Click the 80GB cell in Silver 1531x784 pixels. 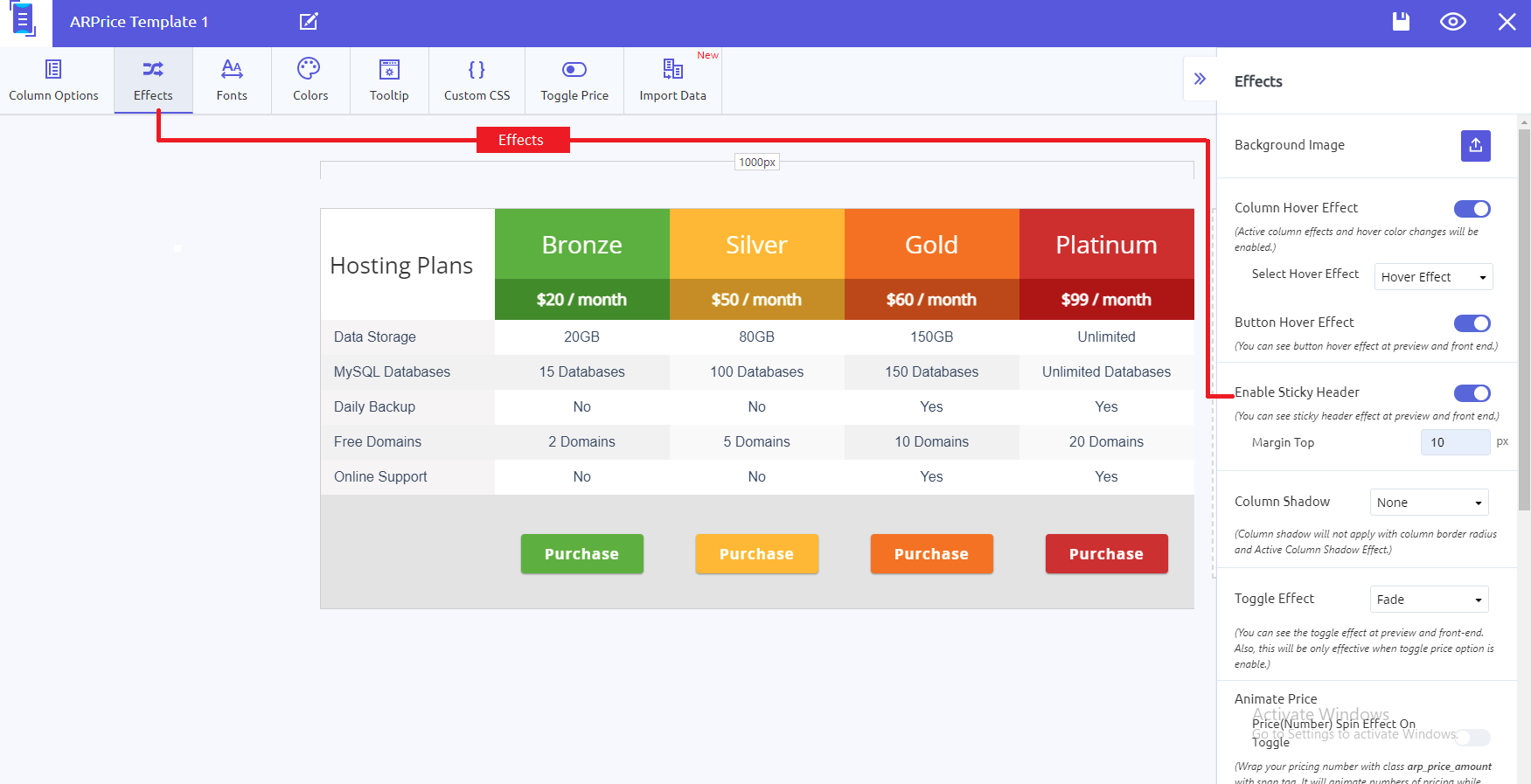click(x=757, y=337)
